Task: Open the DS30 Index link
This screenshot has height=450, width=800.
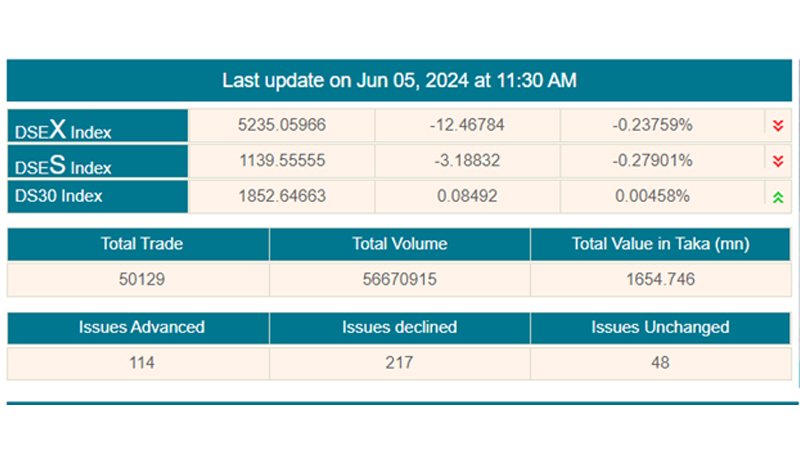Action: [58, 197]
